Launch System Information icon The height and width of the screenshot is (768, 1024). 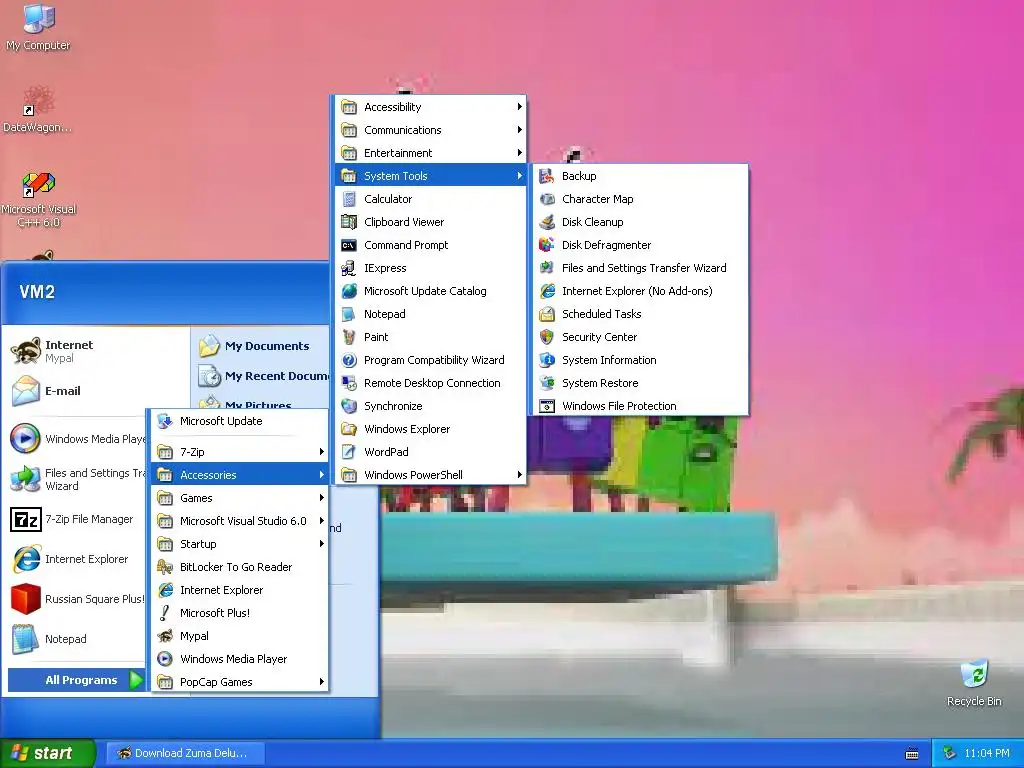(x=547, y=360)
